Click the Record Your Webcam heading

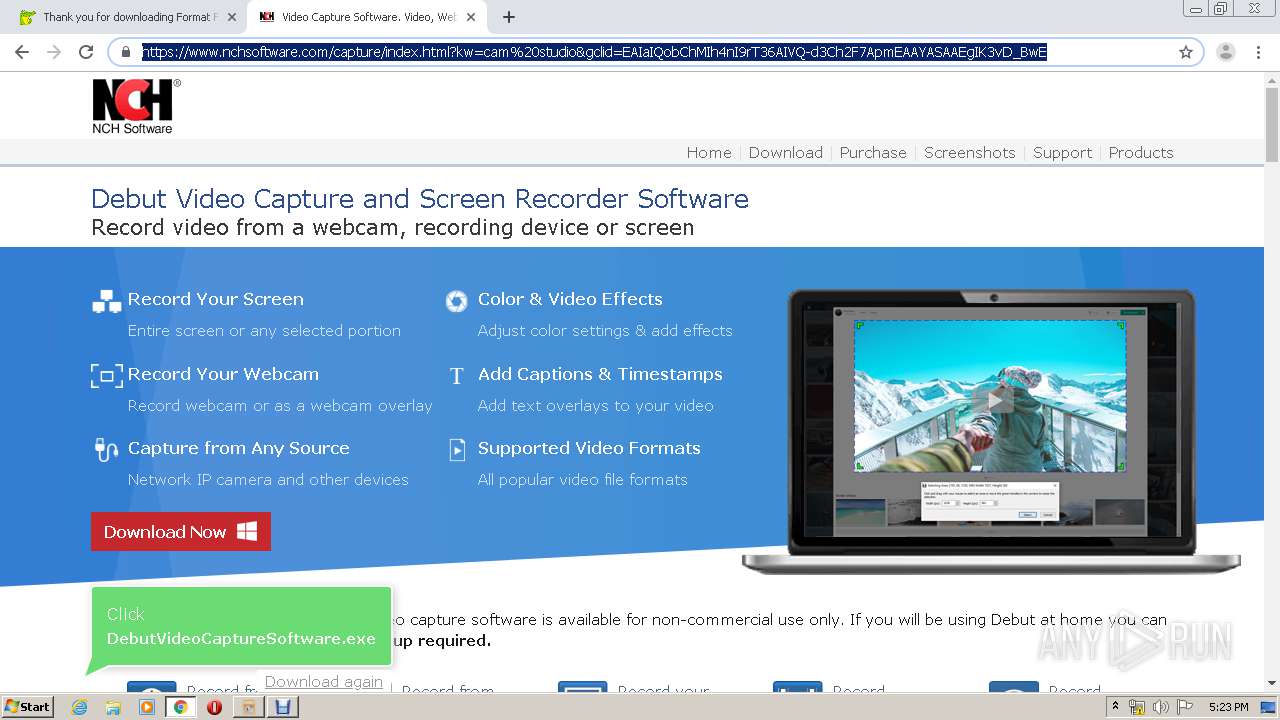[x=223, y=374]
